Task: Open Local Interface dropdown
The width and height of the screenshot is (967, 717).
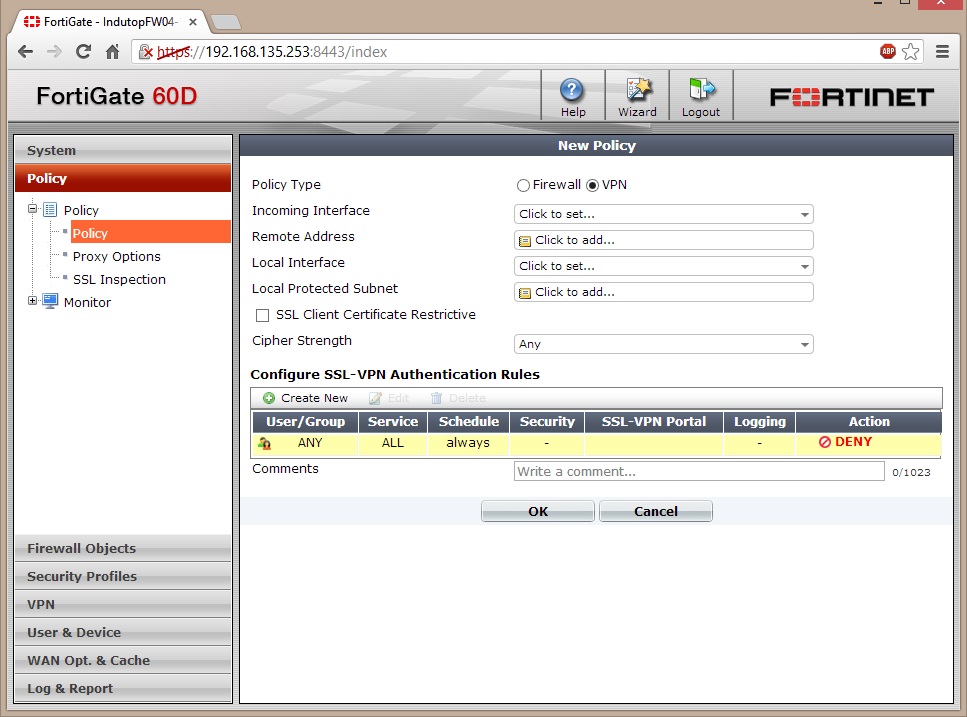Action: (664, 266)
